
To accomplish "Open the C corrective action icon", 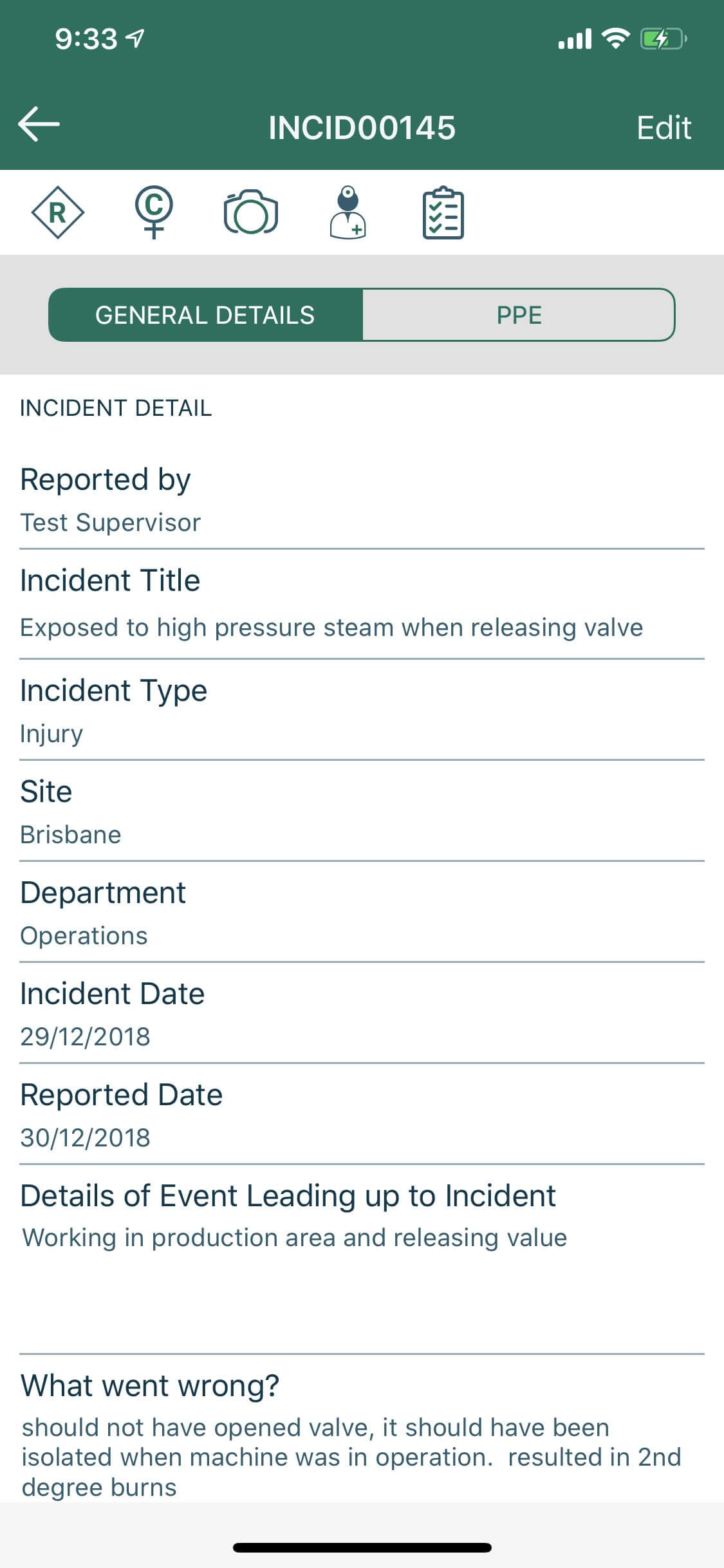I will (x=154, y=212).
